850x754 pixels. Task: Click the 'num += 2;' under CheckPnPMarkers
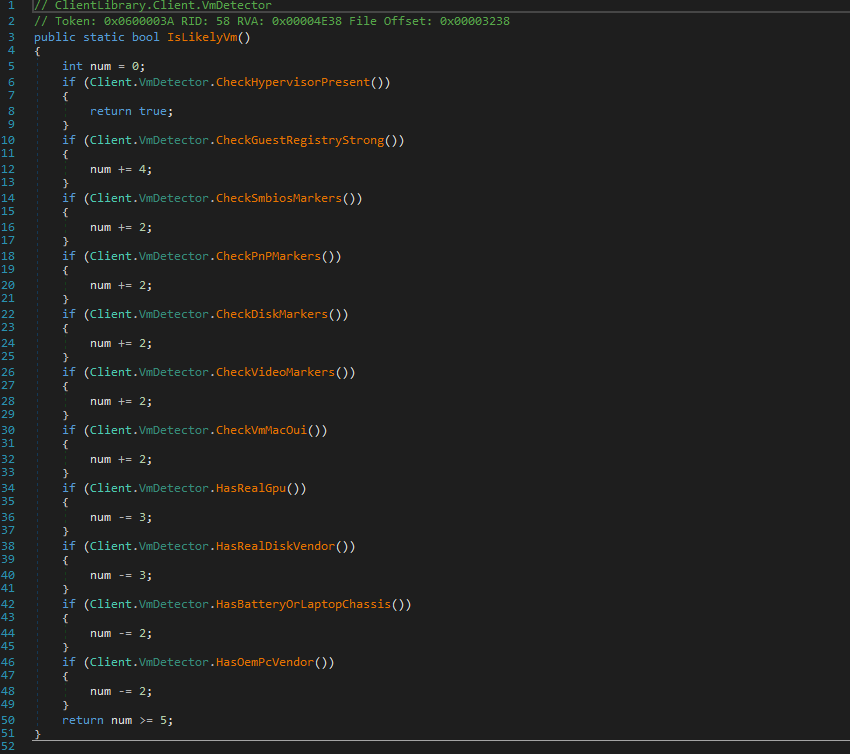coord(121,286)
